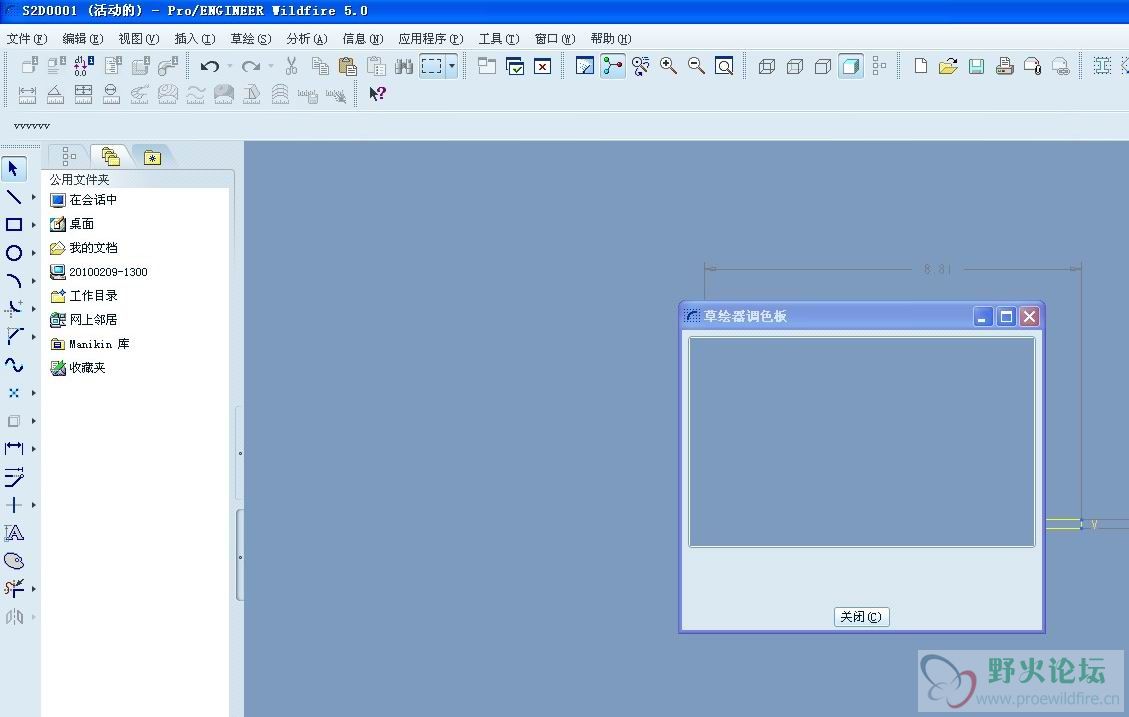The image size is (1129, 717).
Task: Open the 分析(A) menu
Action: tap(307, 39)
